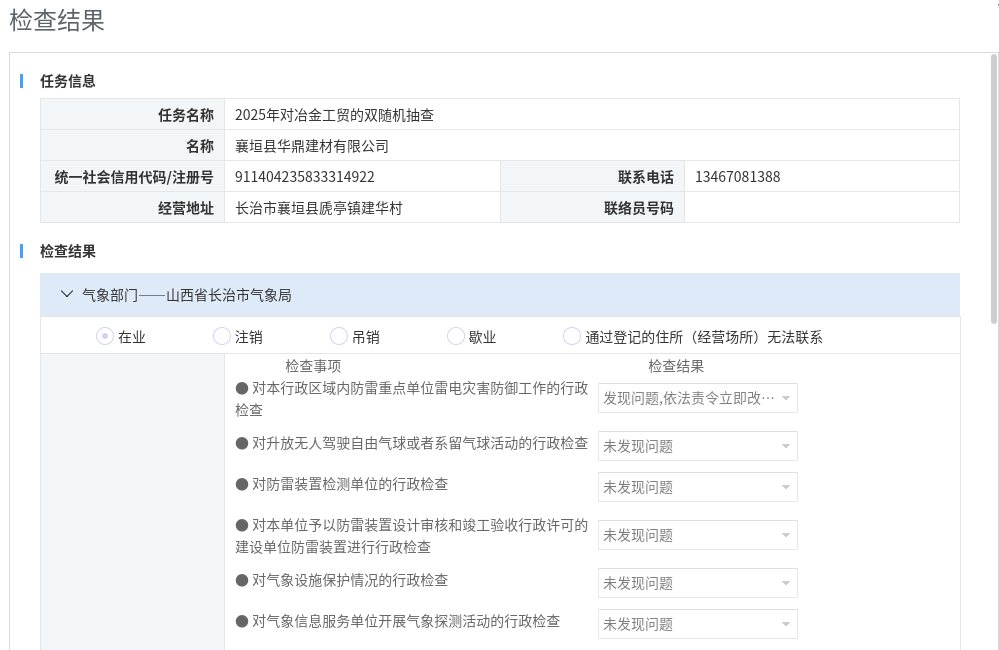Click the address 长治市襄垣县虒亭镇建华村
The image size is (999, 650).
[319, 208]
